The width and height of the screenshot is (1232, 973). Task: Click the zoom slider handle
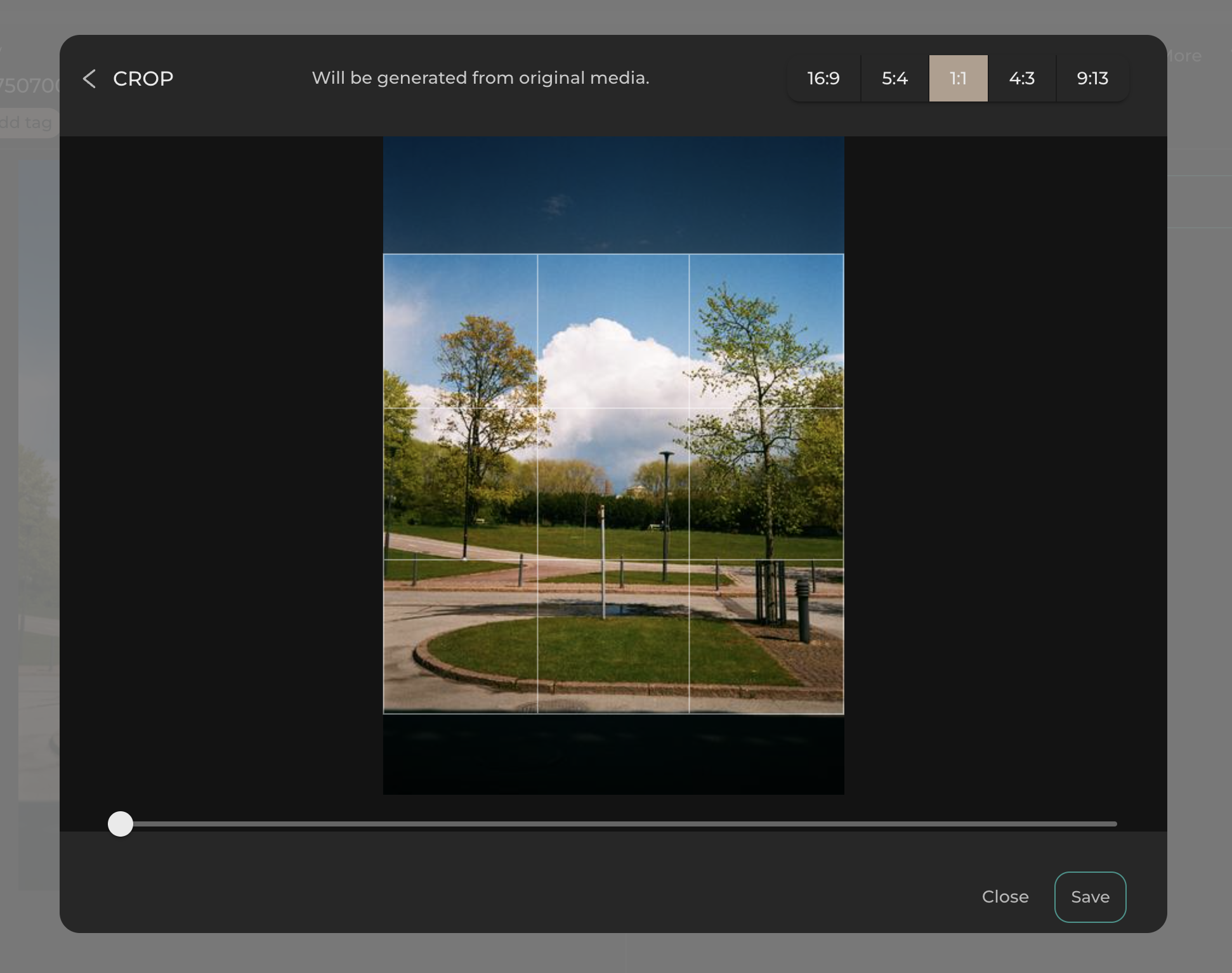click(121, 824)
